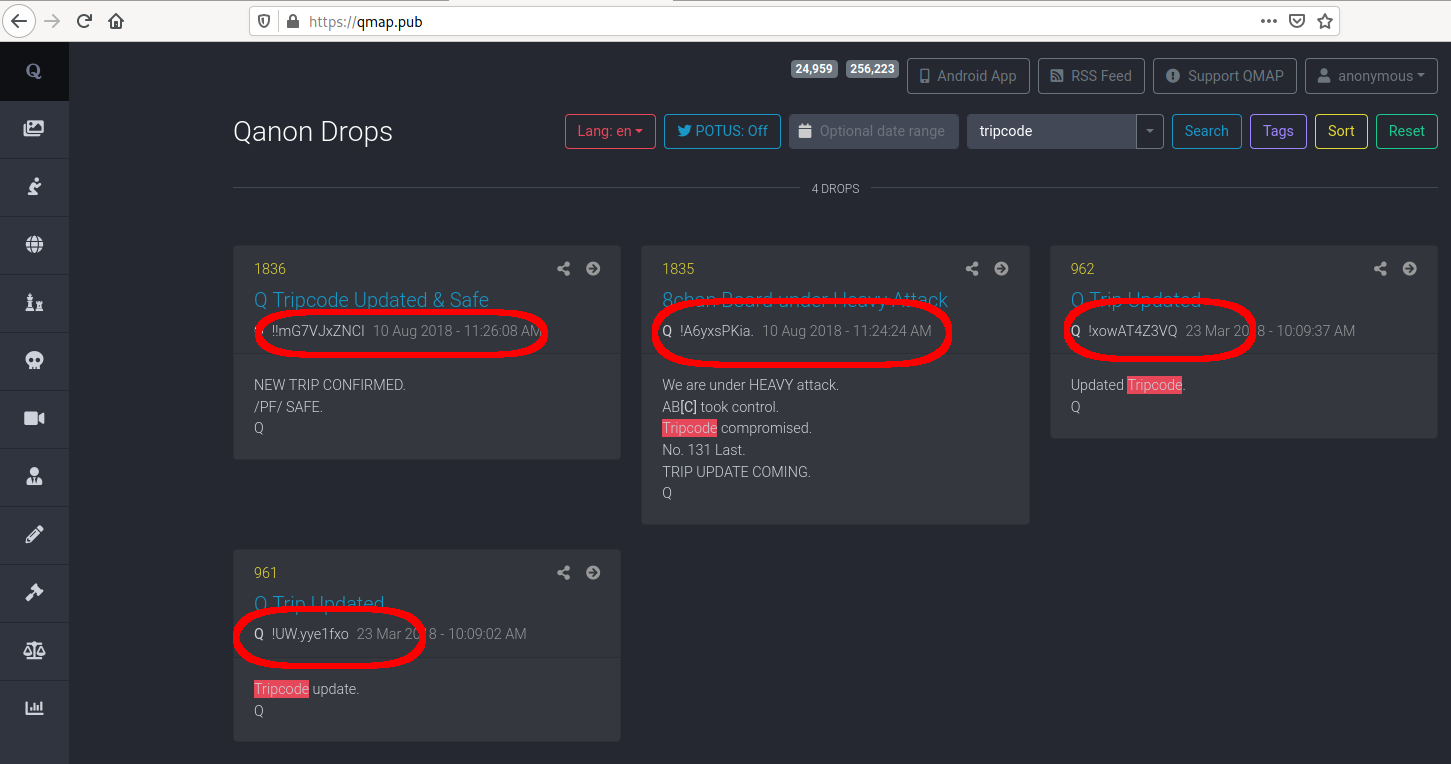This screenshot has width=1451, height=764.
Task: Open the Android App link
Action: [968, 76]
